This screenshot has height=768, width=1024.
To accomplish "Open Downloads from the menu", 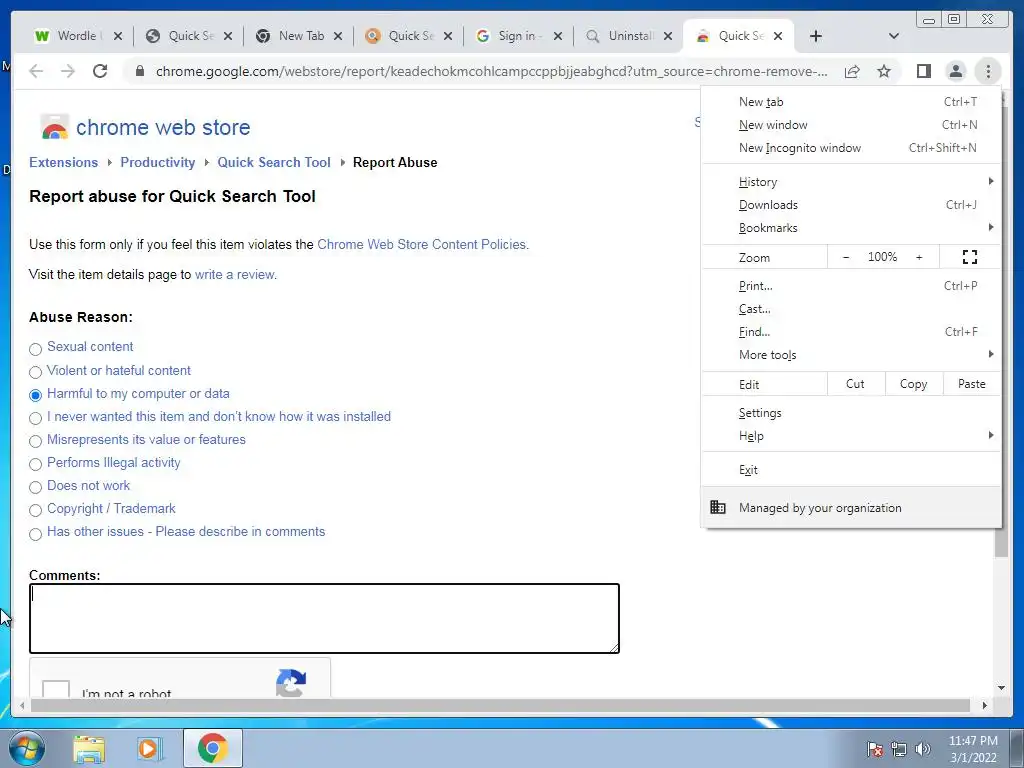I will click(x=851, y=205).
